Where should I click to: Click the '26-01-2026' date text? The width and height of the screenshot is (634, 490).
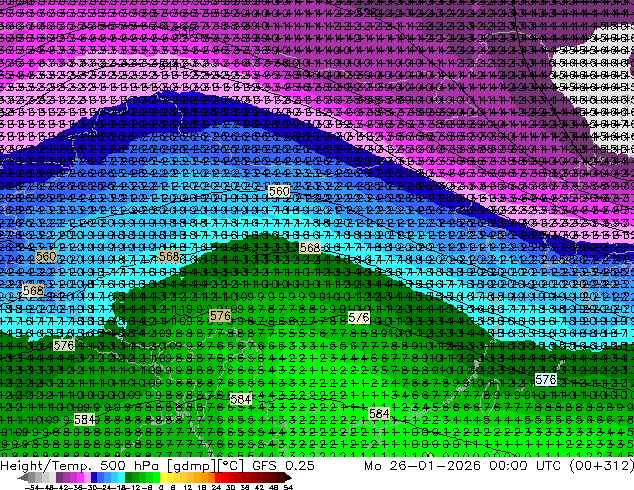click(x=435, y=465)
